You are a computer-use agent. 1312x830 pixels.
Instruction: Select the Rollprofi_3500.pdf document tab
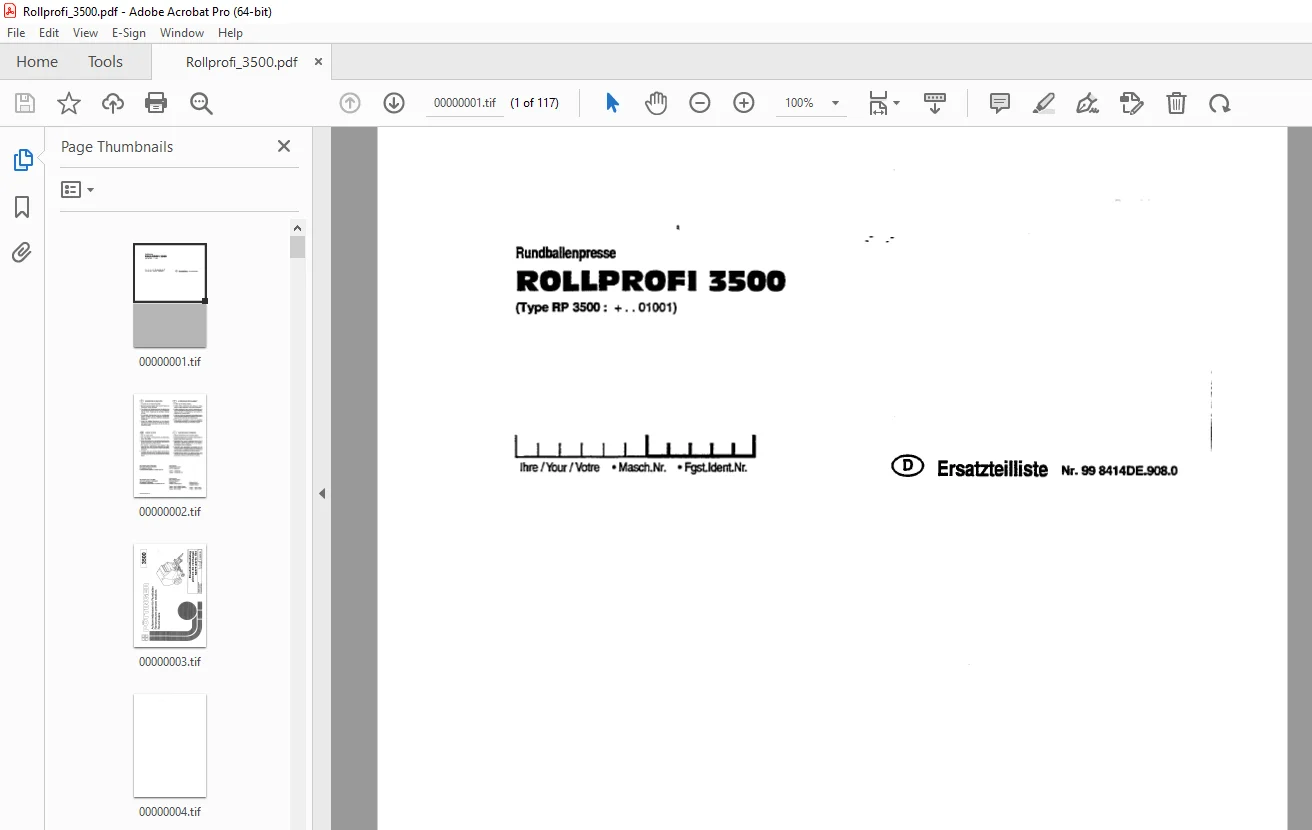coord(242,62)
